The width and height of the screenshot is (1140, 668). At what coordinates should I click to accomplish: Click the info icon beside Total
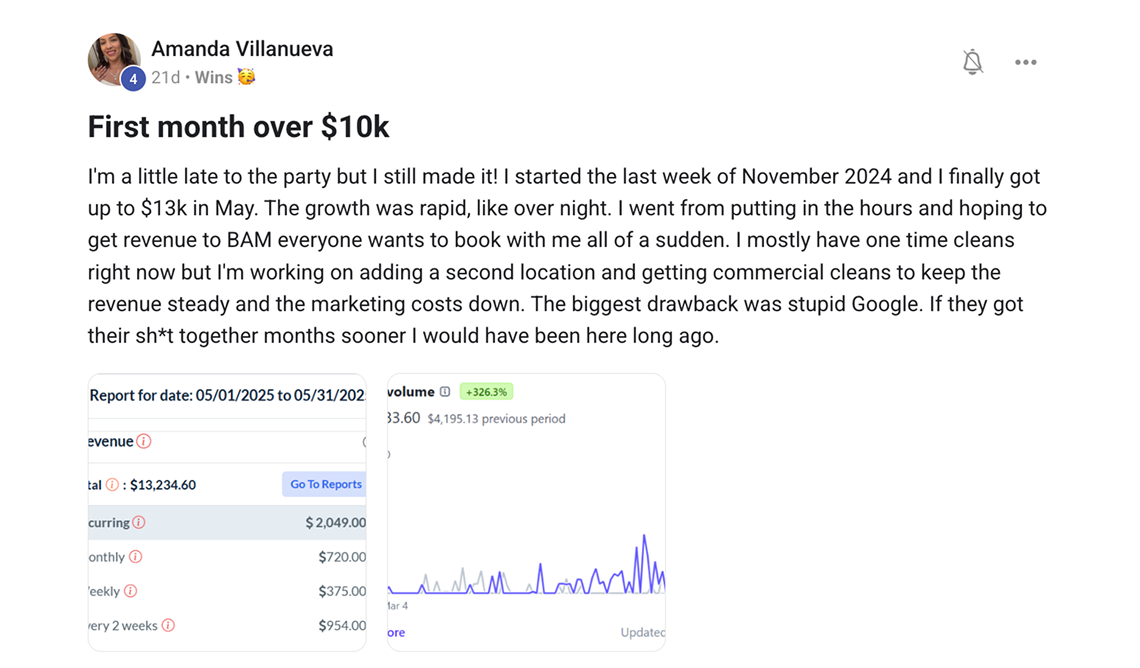pyautogui.click(x=113, y=484)
